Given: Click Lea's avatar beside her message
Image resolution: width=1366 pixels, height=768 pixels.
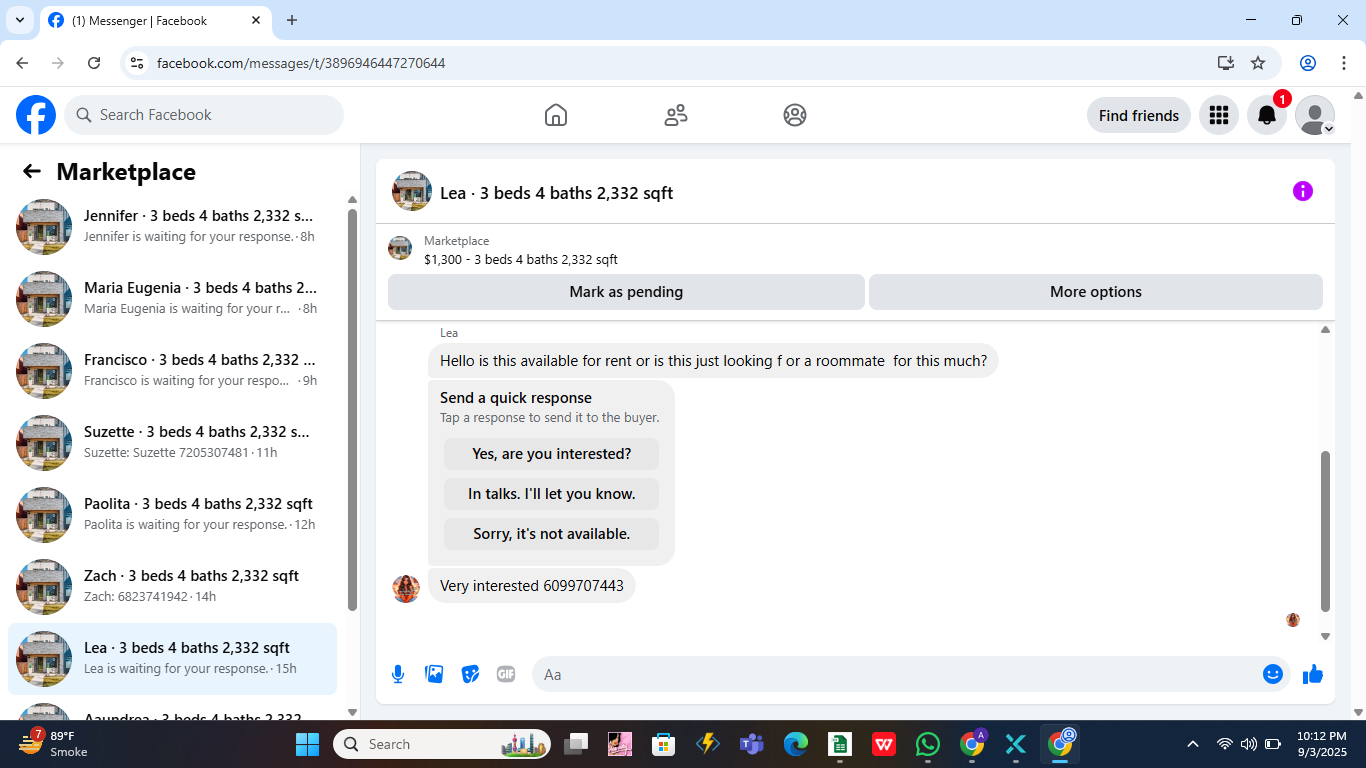Looking at the screenshot, I should [x=406, y=588].
